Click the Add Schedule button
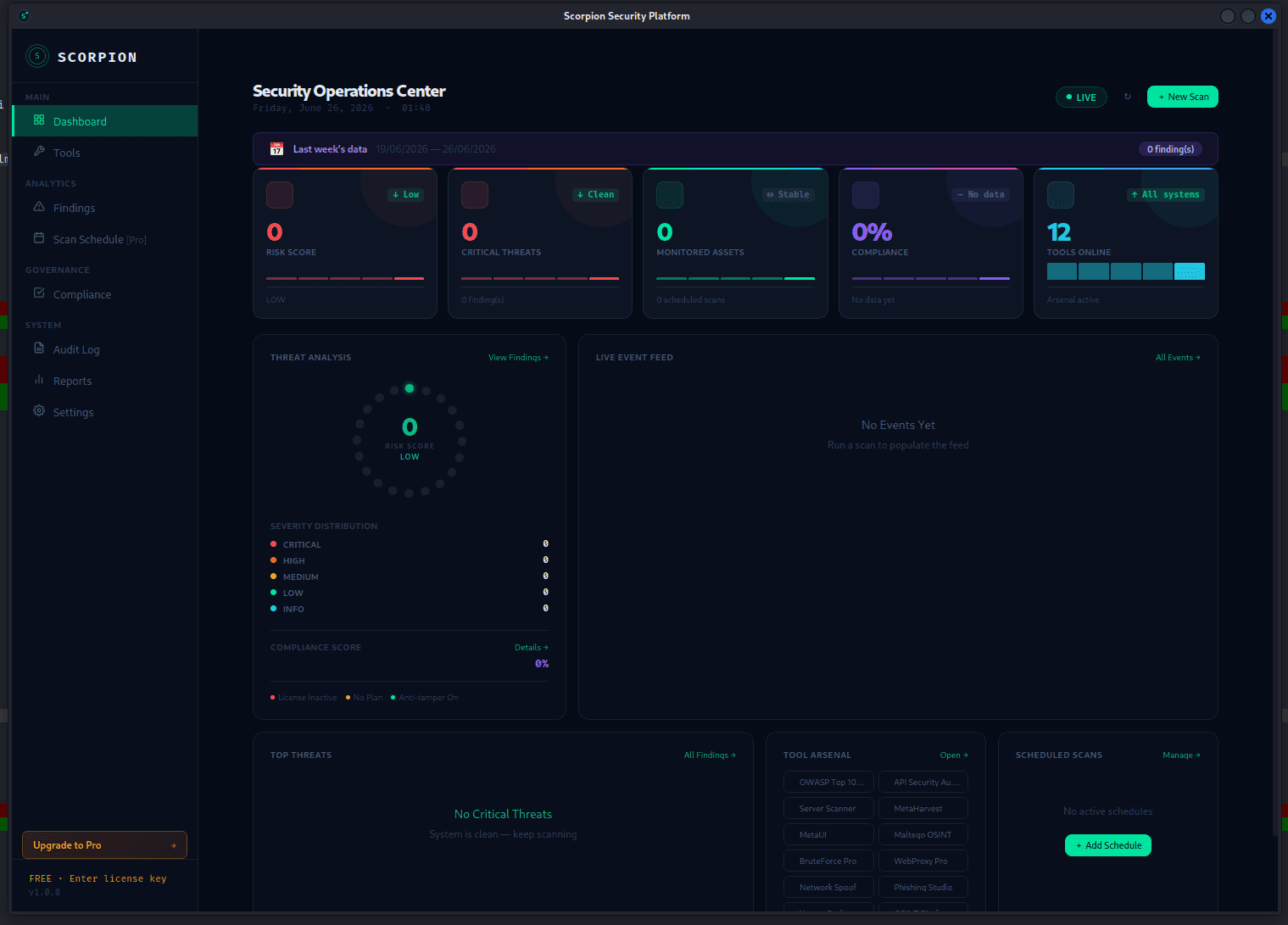Screen dimensions: 1288x925 (1108, 845)
